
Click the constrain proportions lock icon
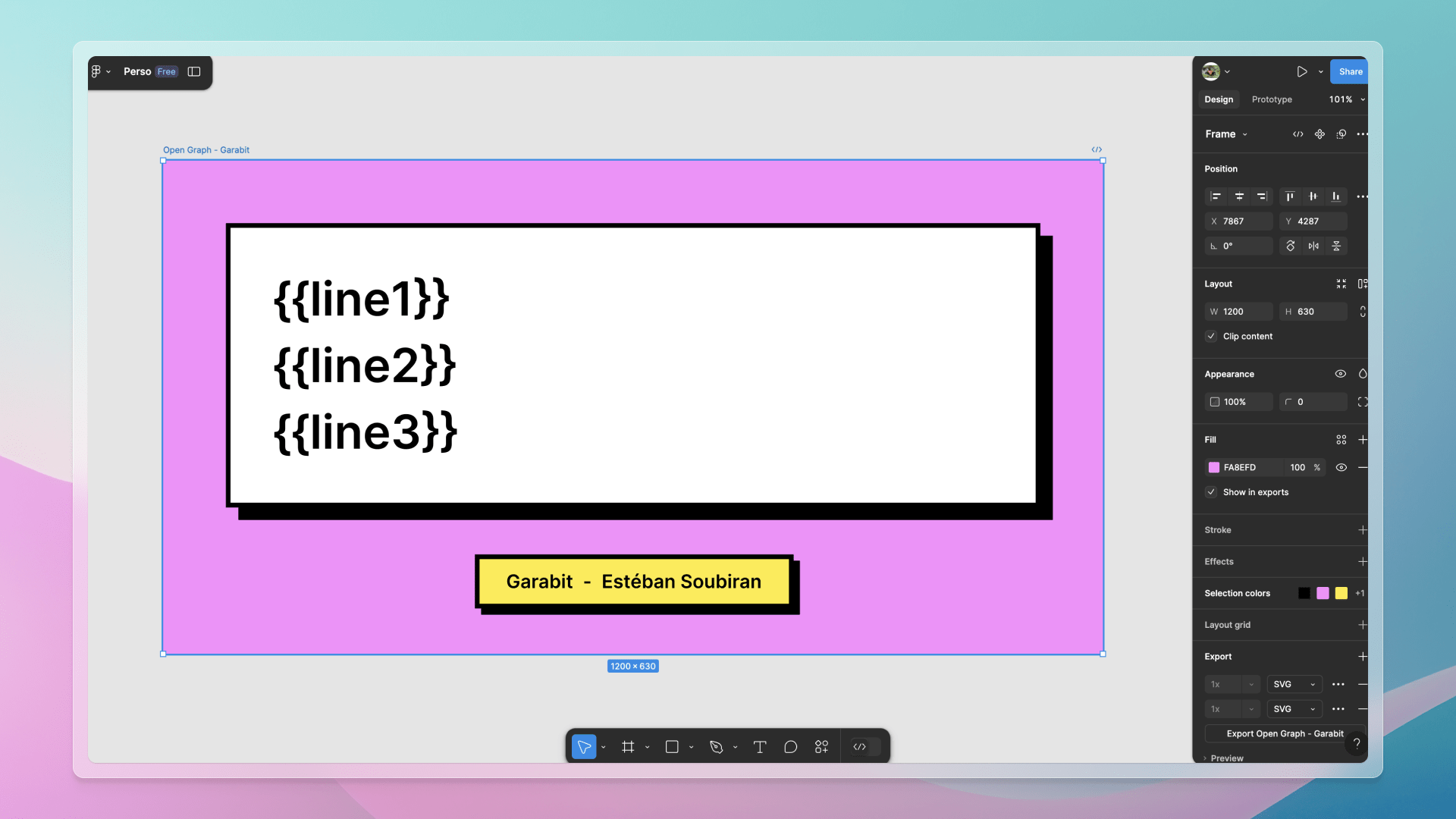[x=1363, y=312]
